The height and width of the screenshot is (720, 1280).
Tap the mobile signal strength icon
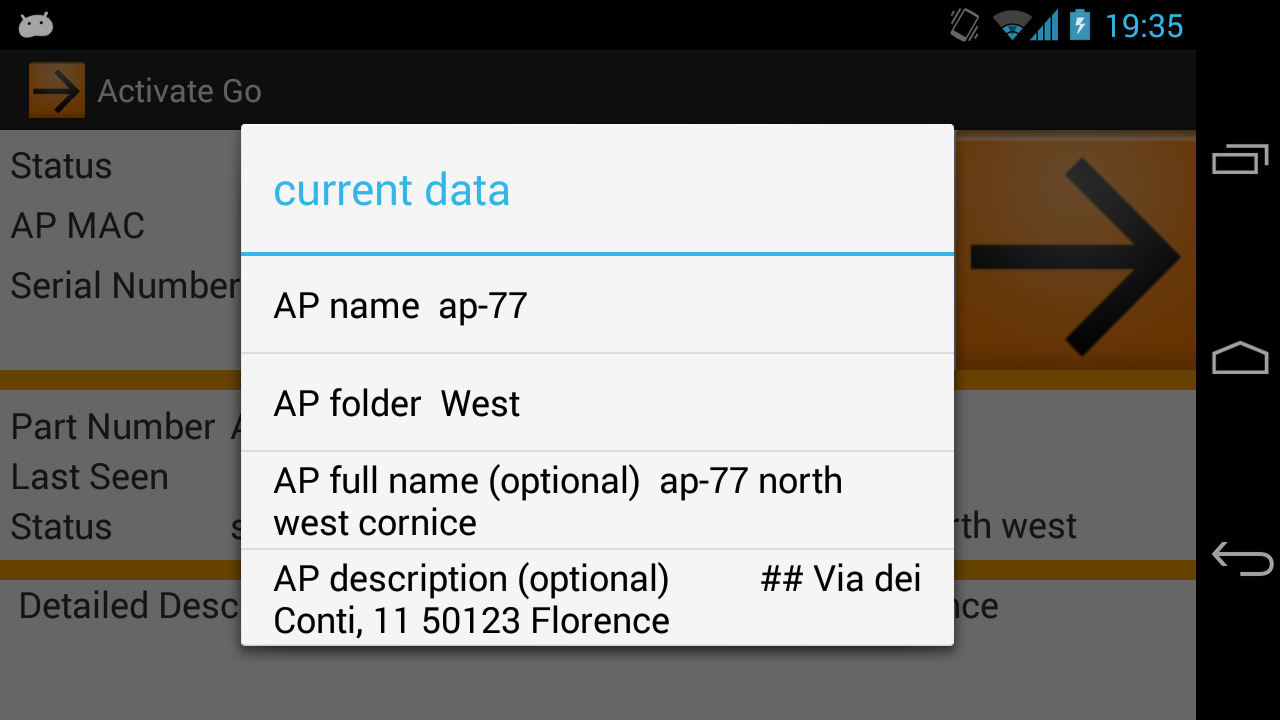(1045, 25)
